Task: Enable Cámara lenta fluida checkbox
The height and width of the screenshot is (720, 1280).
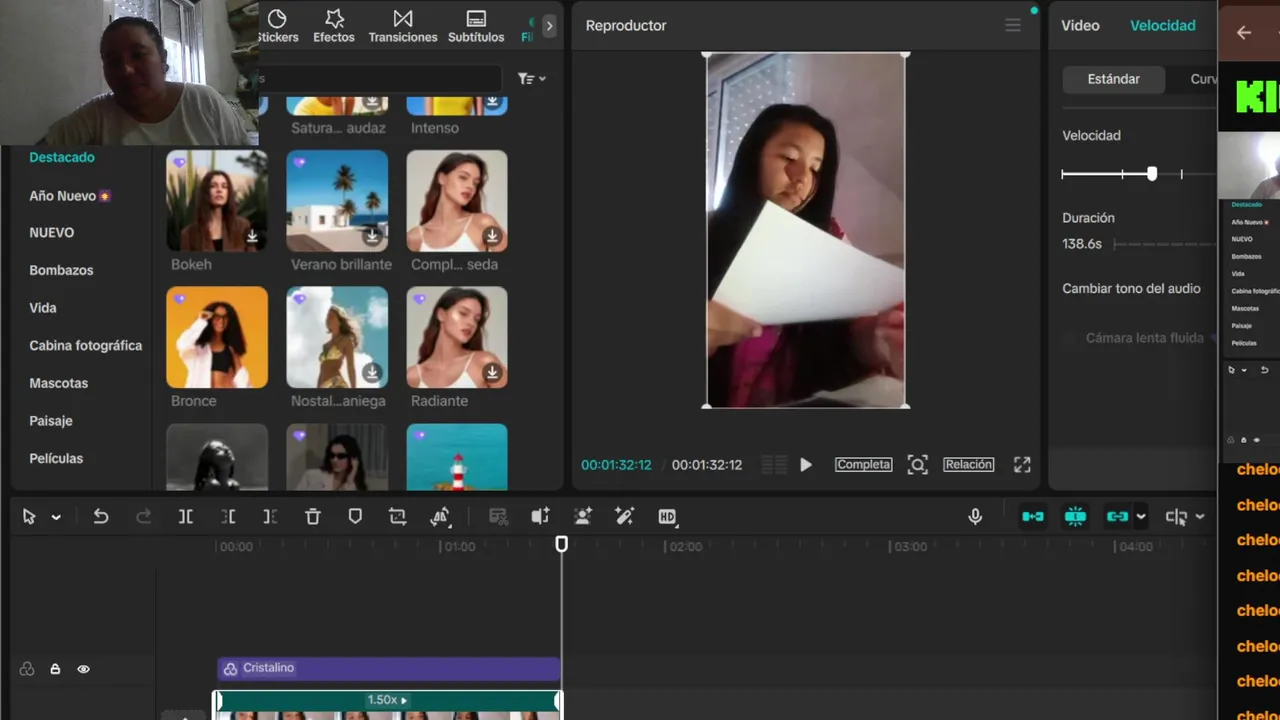Action: tap(1070, 338)
